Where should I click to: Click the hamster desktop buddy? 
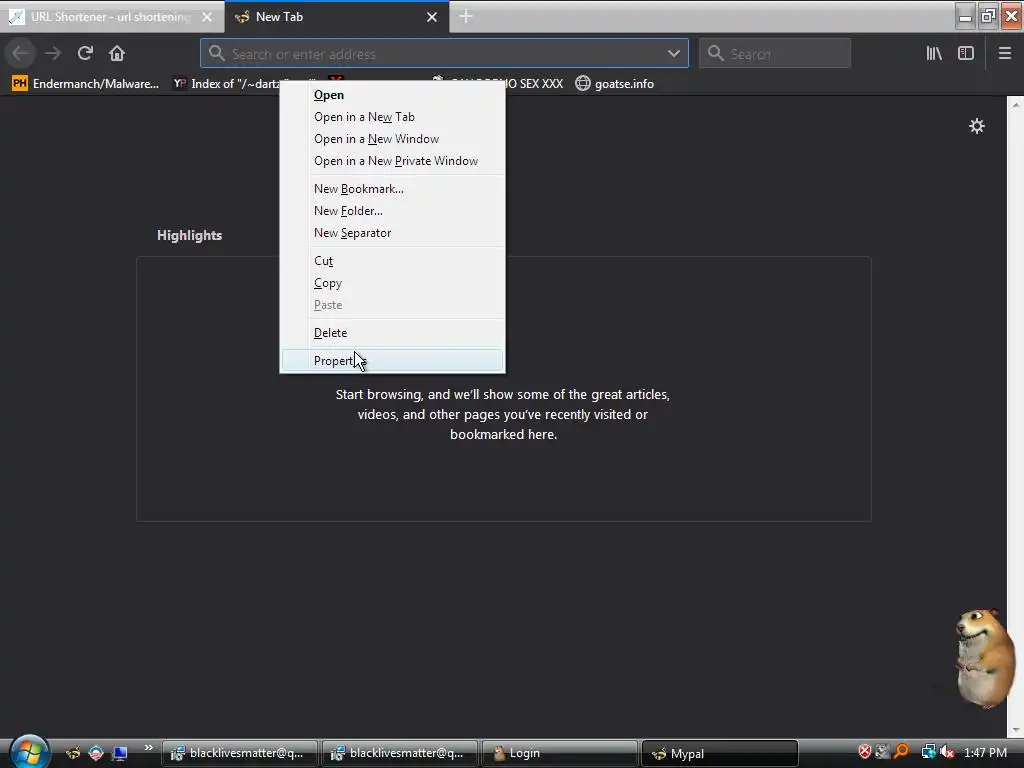pyautogui.click(x=984, y=658)
